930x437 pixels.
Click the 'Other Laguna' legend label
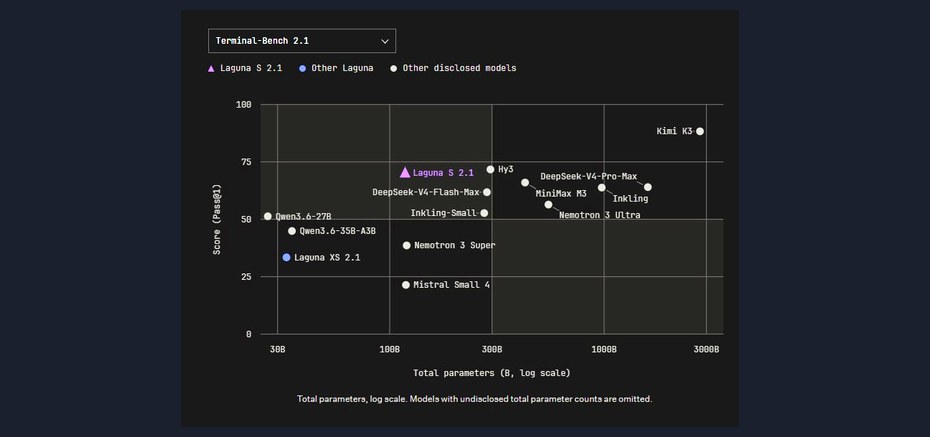(x=342, y=68)
